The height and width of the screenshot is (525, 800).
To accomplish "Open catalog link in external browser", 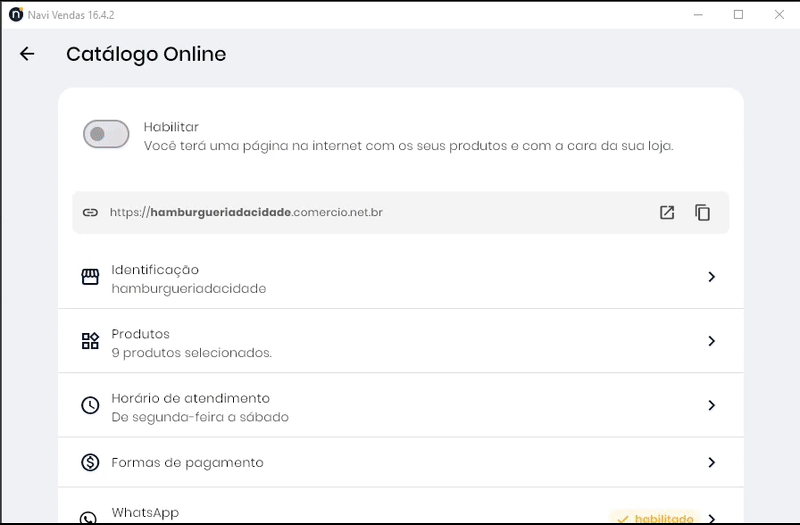I will [x=667, y=212].
